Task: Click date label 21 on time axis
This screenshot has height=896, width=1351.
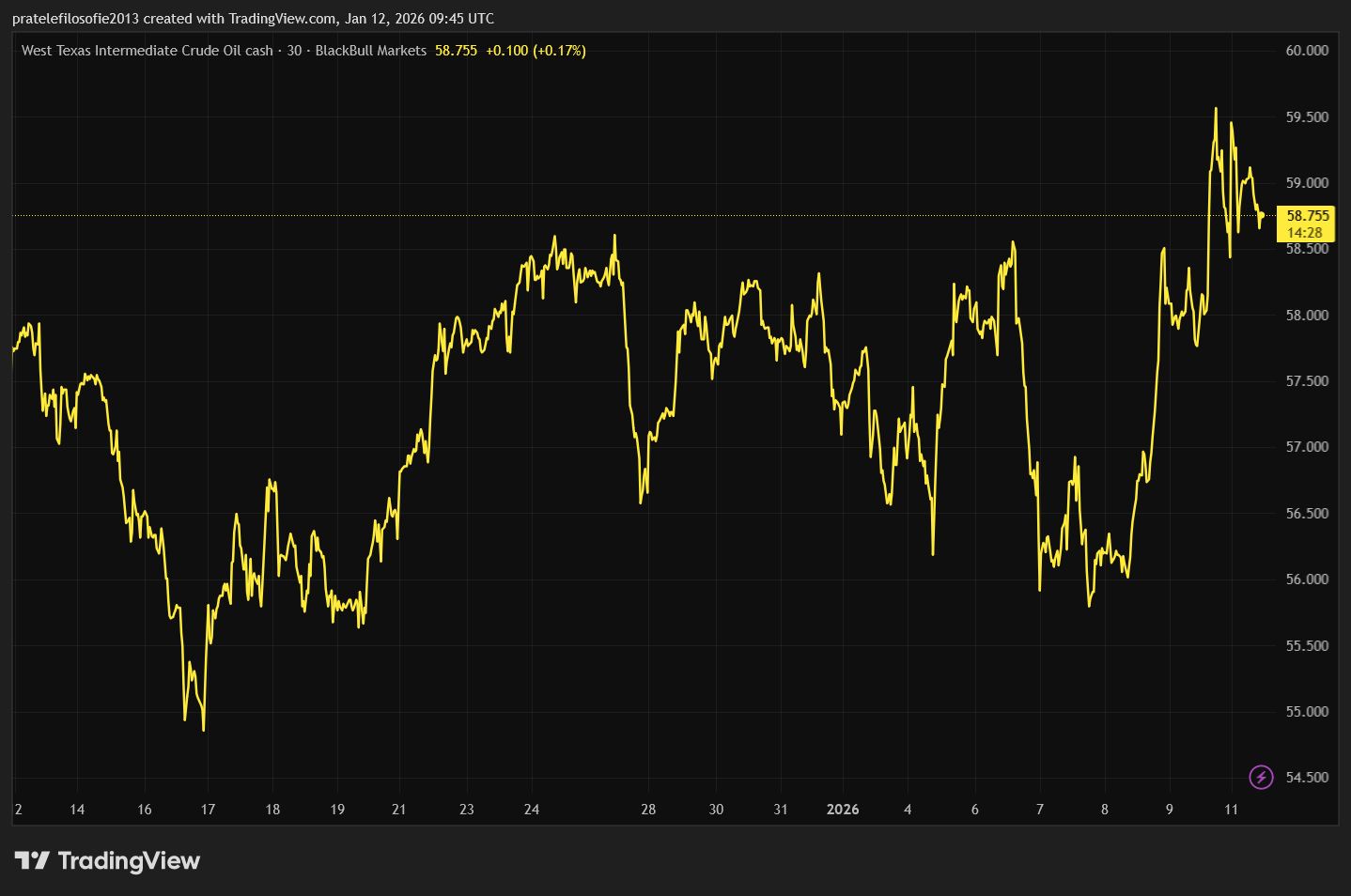Action: pos(399,810)
